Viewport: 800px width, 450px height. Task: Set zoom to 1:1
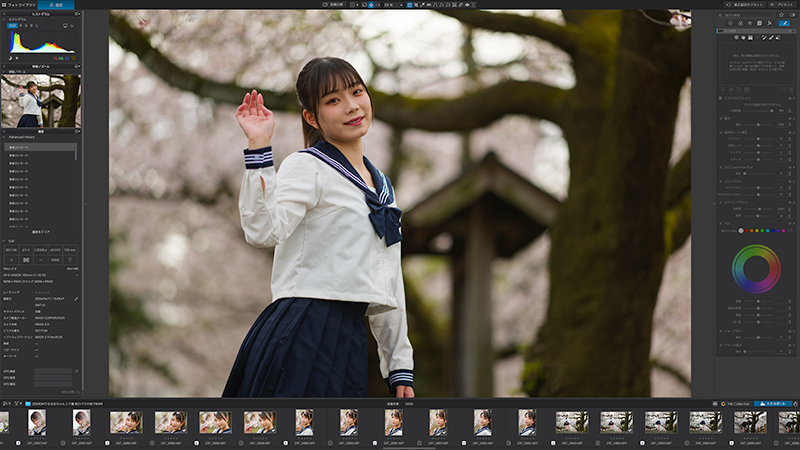pos(378,5)
